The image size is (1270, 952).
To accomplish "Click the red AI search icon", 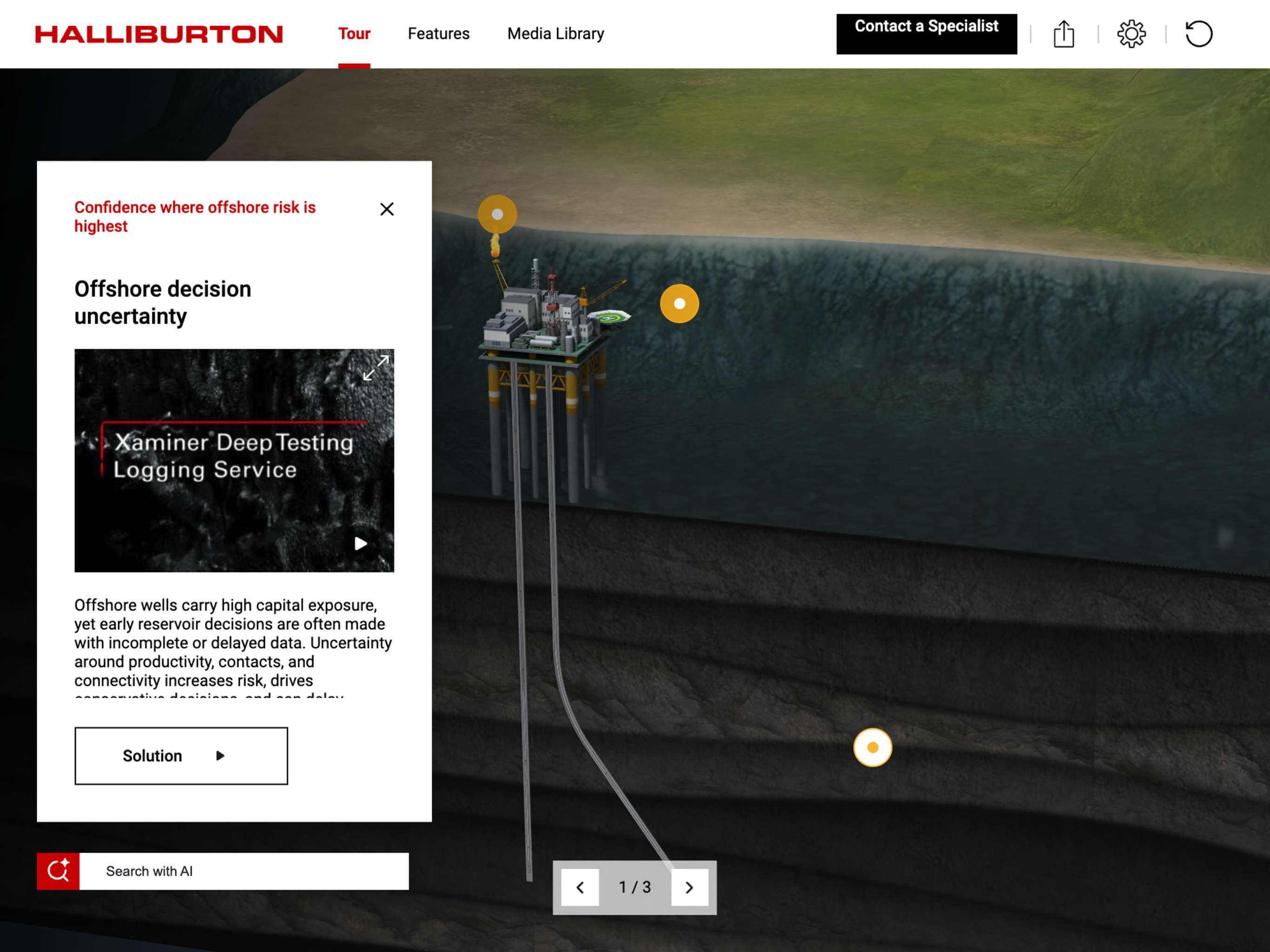I will click(58, 871).
